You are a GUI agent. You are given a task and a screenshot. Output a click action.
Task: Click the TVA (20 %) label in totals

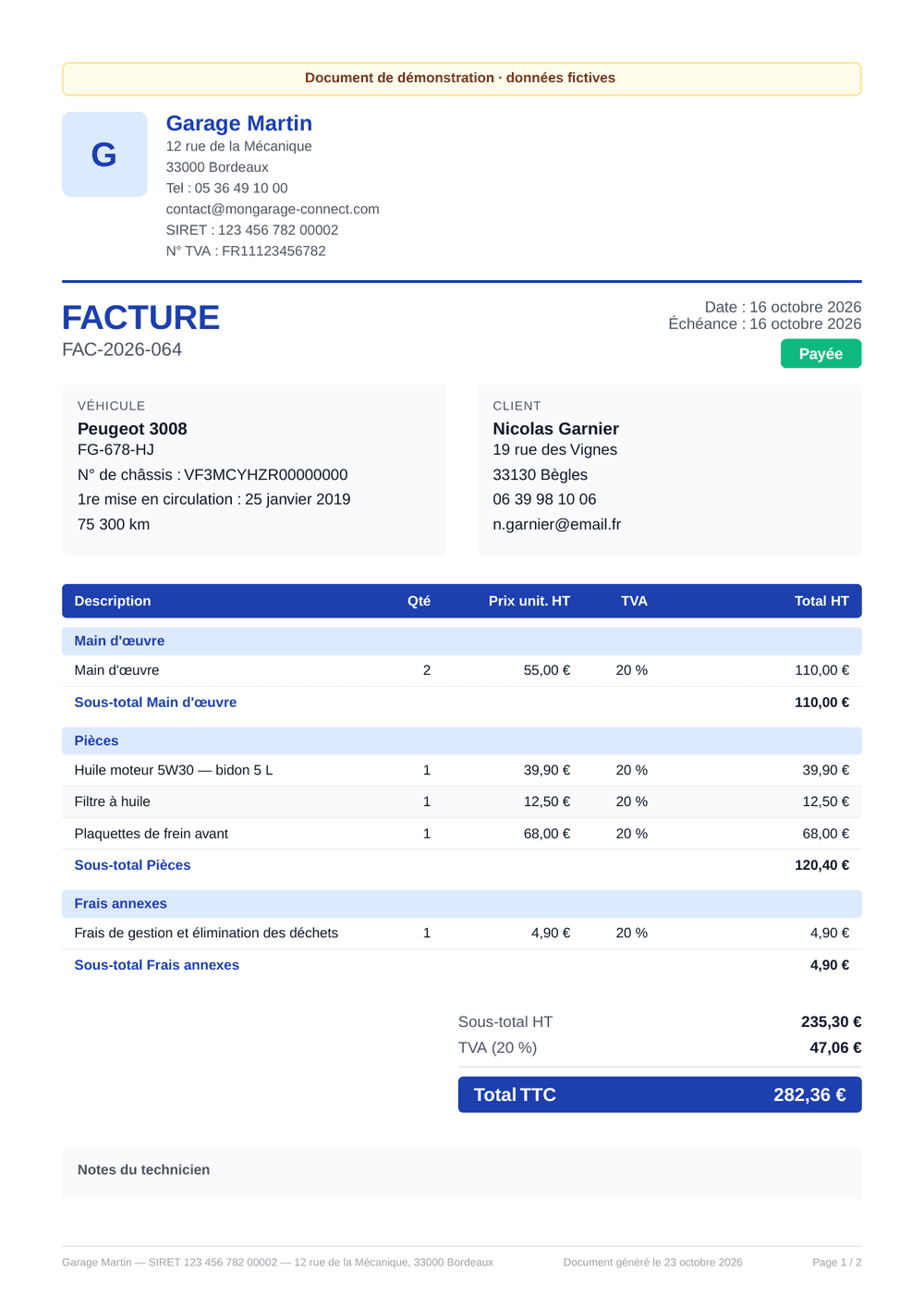[x=497, y=1048]
